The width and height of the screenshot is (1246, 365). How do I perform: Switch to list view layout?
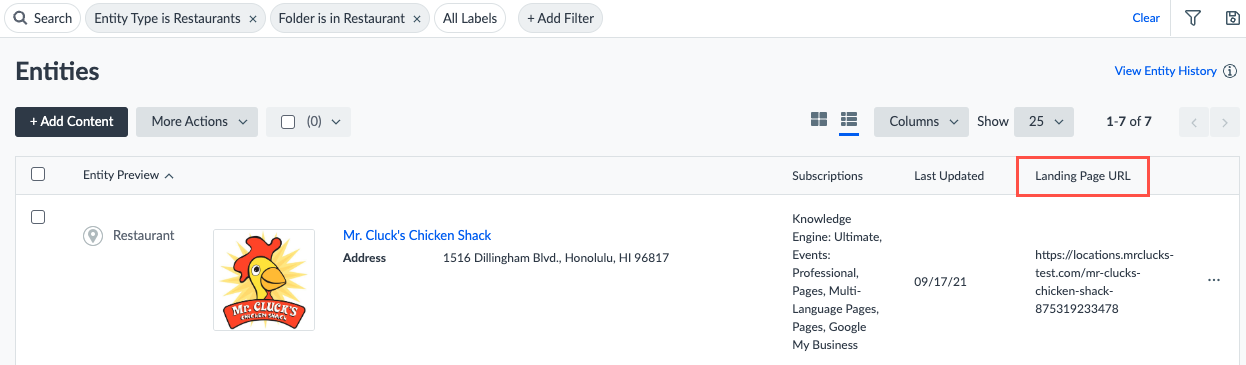click(x=849, y=121)
